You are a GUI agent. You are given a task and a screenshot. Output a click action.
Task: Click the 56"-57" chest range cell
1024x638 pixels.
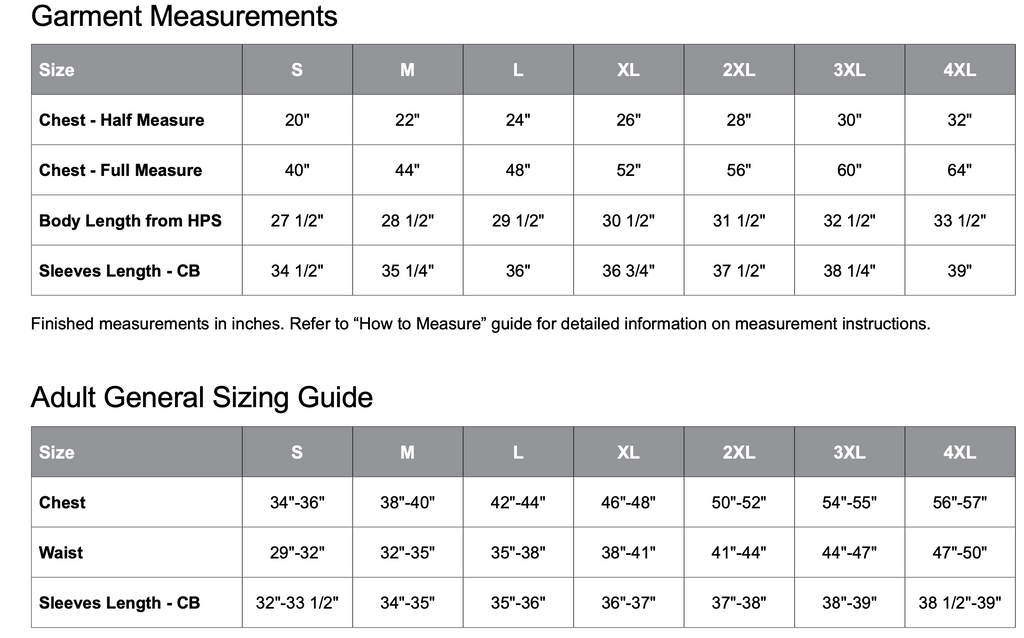959,503
